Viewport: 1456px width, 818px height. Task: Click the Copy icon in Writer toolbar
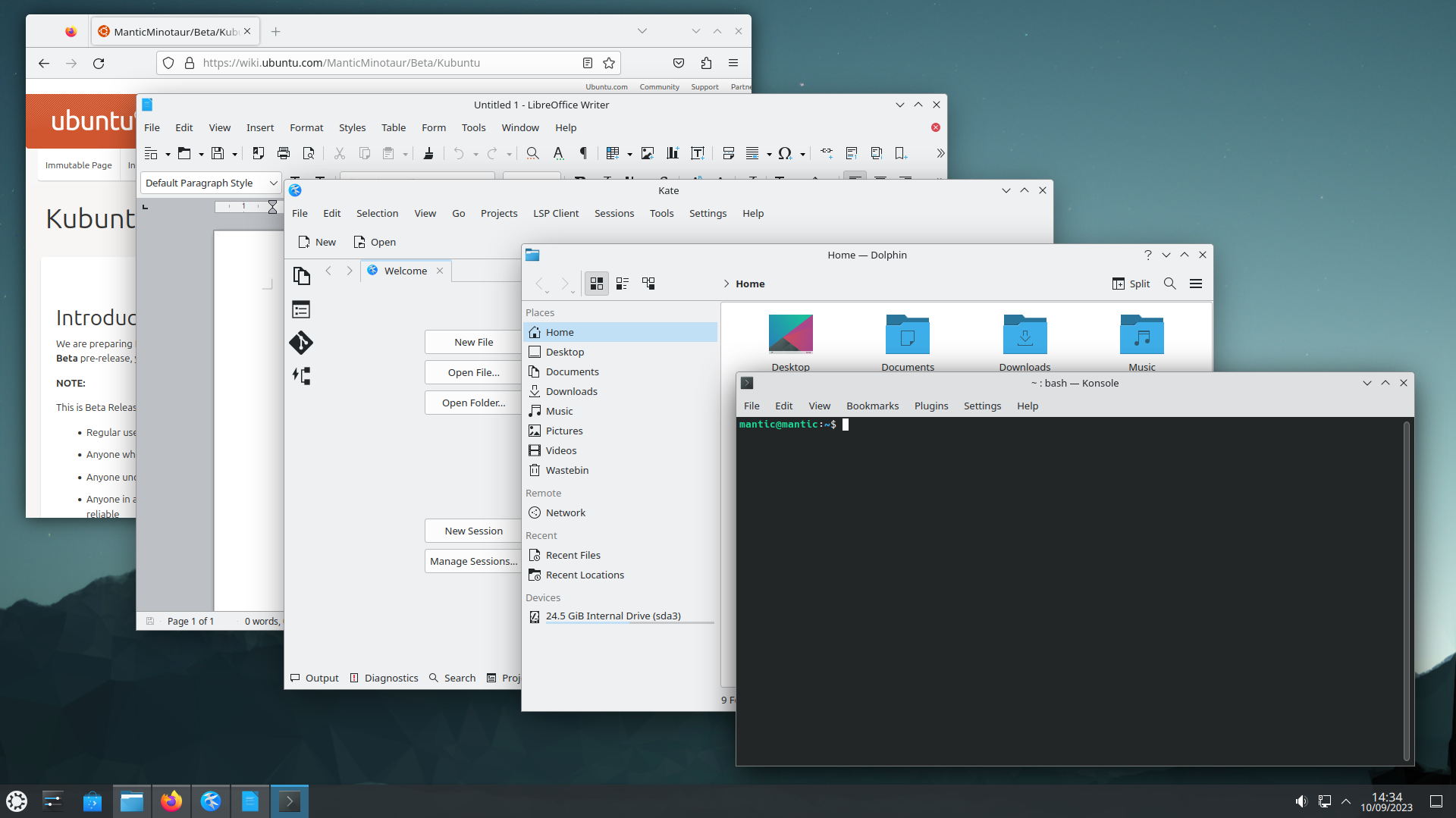(x=365, y=153)
